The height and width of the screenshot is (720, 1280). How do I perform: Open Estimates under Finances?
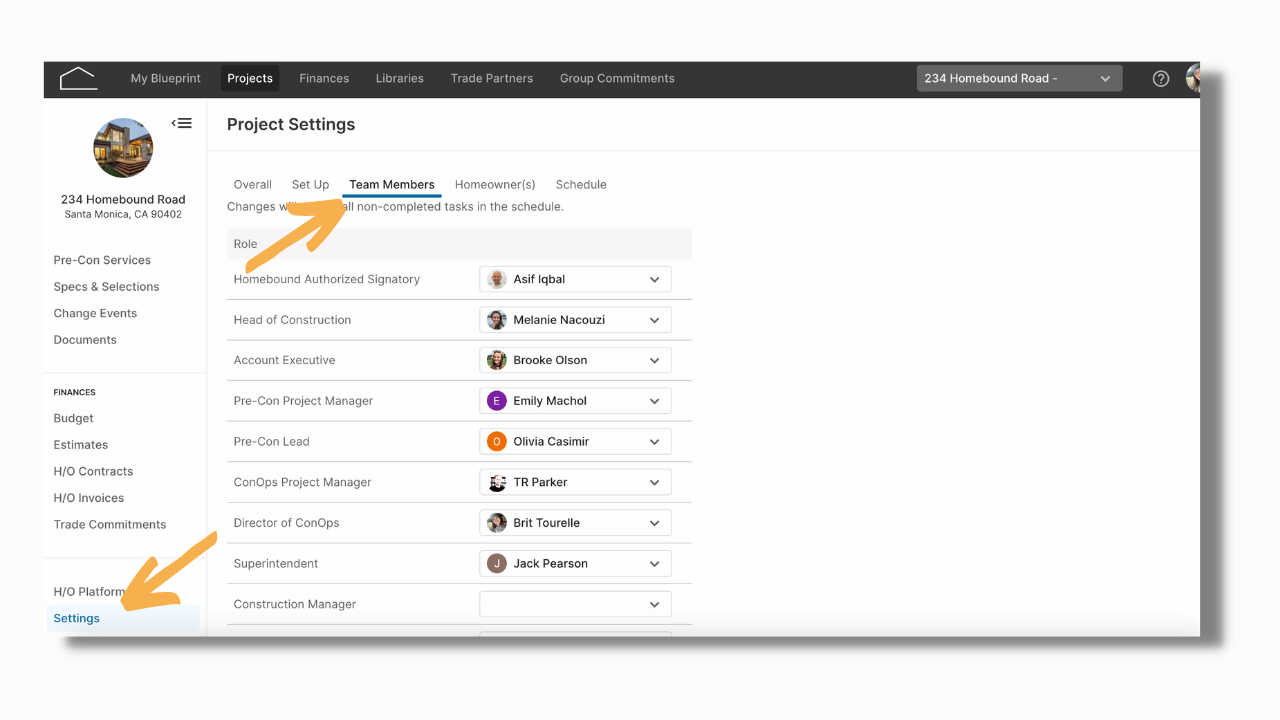[81, 445]
